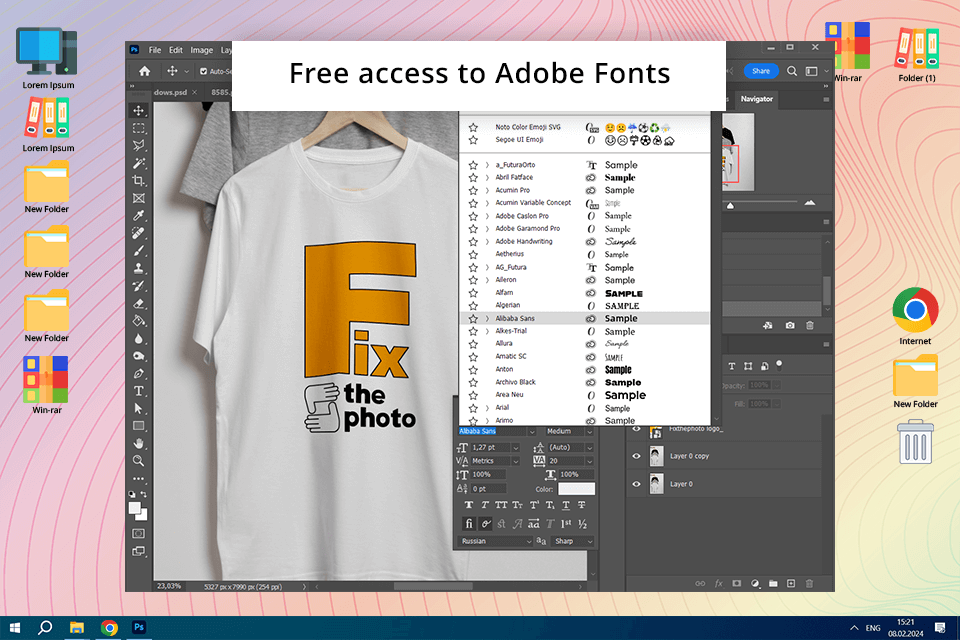
Task: Select the Pen tool
Action: coord(139,374)
